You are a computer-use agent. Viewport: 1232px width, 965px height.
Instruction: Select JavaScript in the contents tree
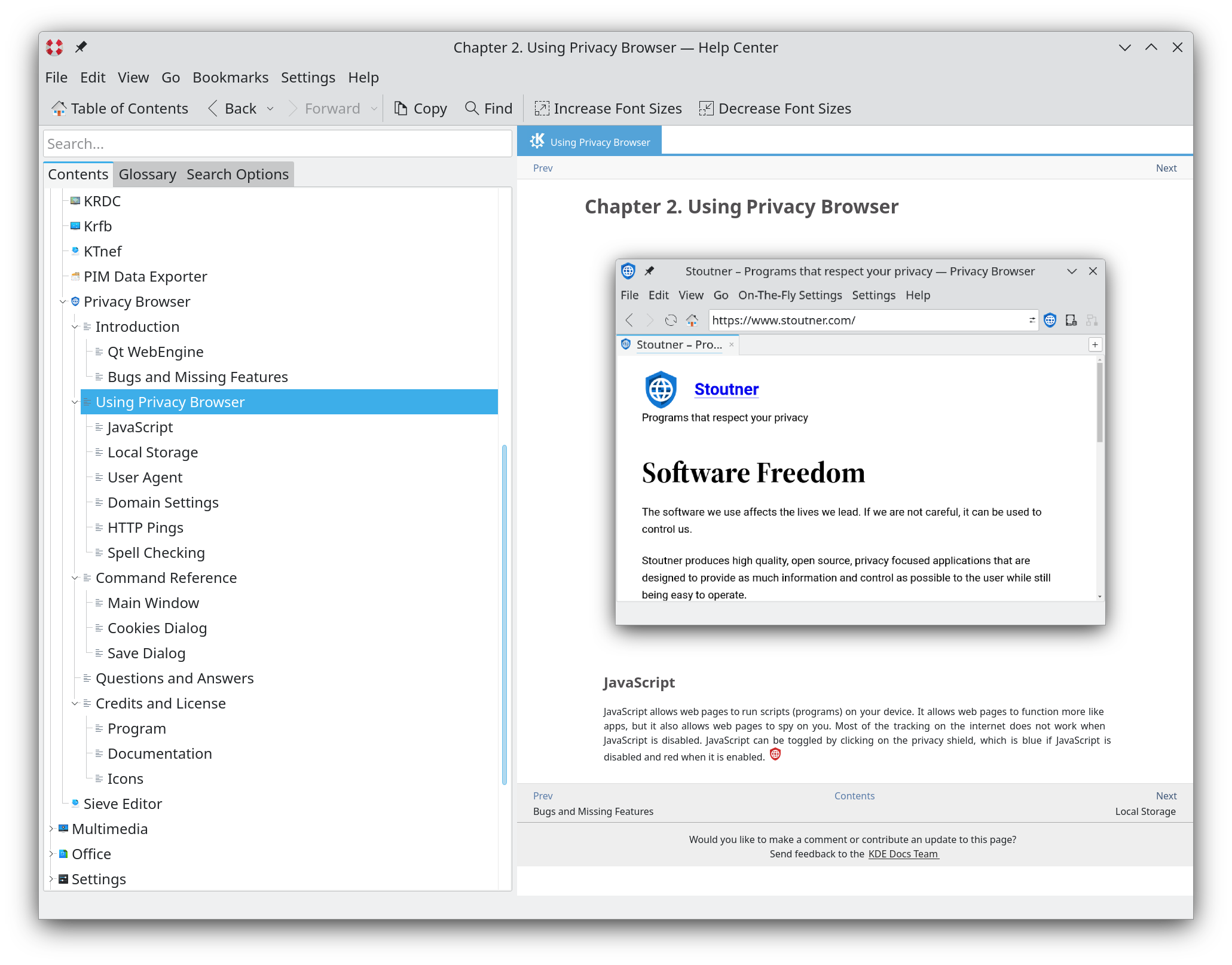coord(140,427)
